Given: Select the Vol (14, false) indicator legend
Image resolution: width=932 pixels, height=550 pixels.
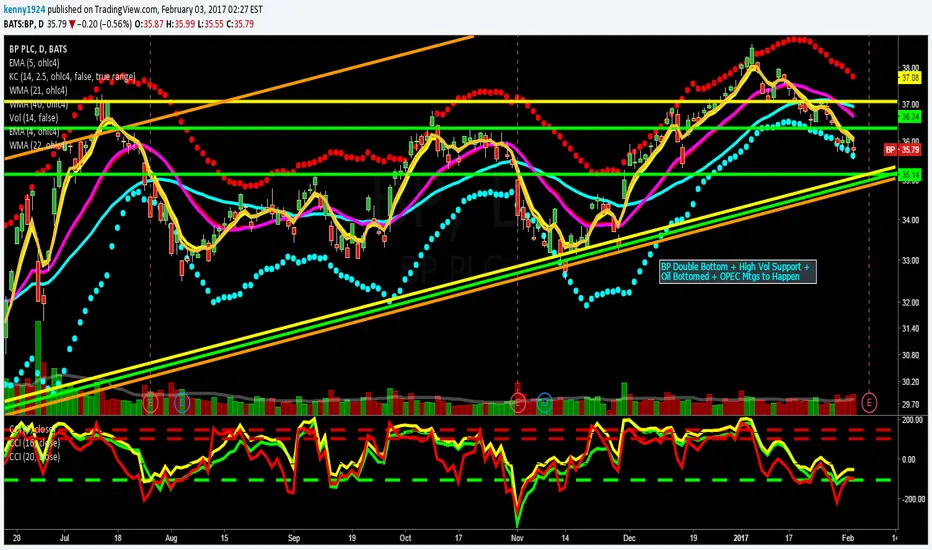Looking at the screenshot, I should pos(33,118).
